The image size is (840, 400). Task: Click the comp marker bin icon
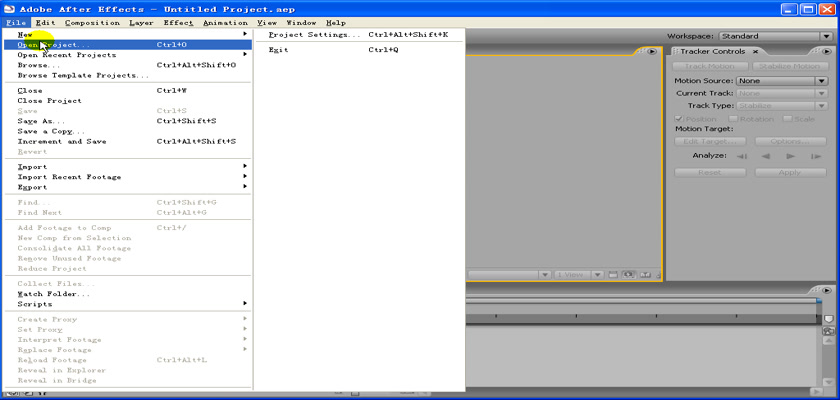pos(829,319)
